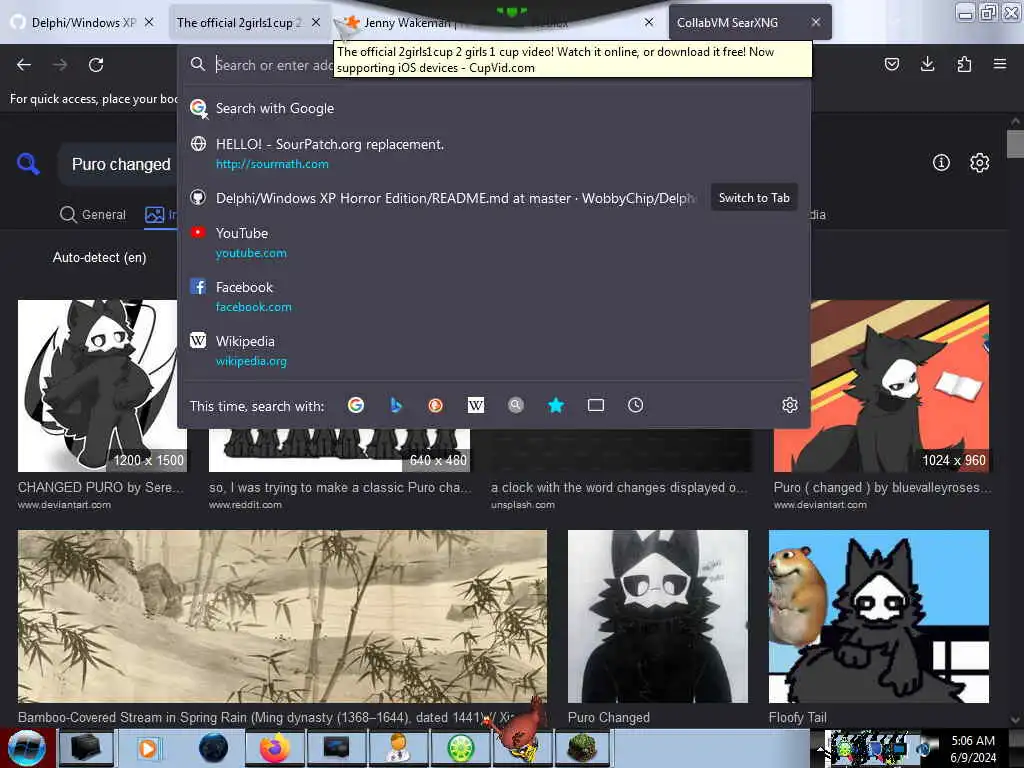
Task: Search open tabs with the tab icon
Action: [596, 406]
